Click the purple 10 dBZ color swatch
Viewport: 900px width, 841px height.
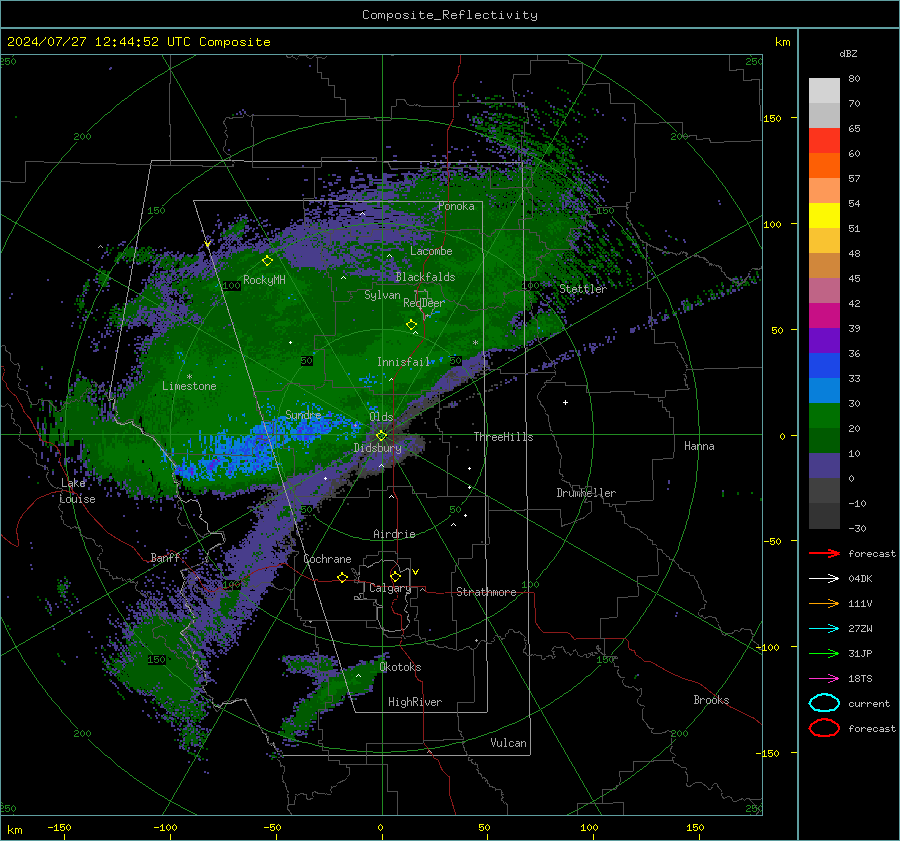point(824,465)
